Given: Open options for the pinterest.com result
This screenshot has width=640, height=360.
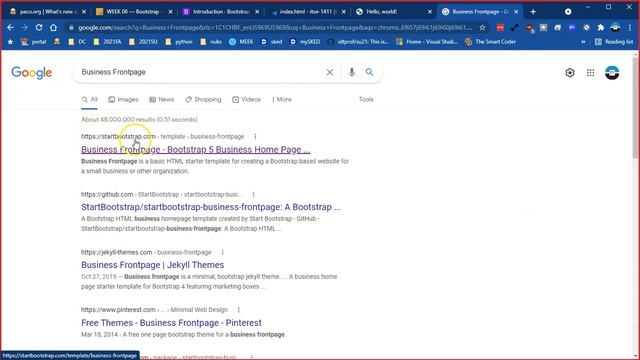Looking at the screenshot, I should [238, 310].
